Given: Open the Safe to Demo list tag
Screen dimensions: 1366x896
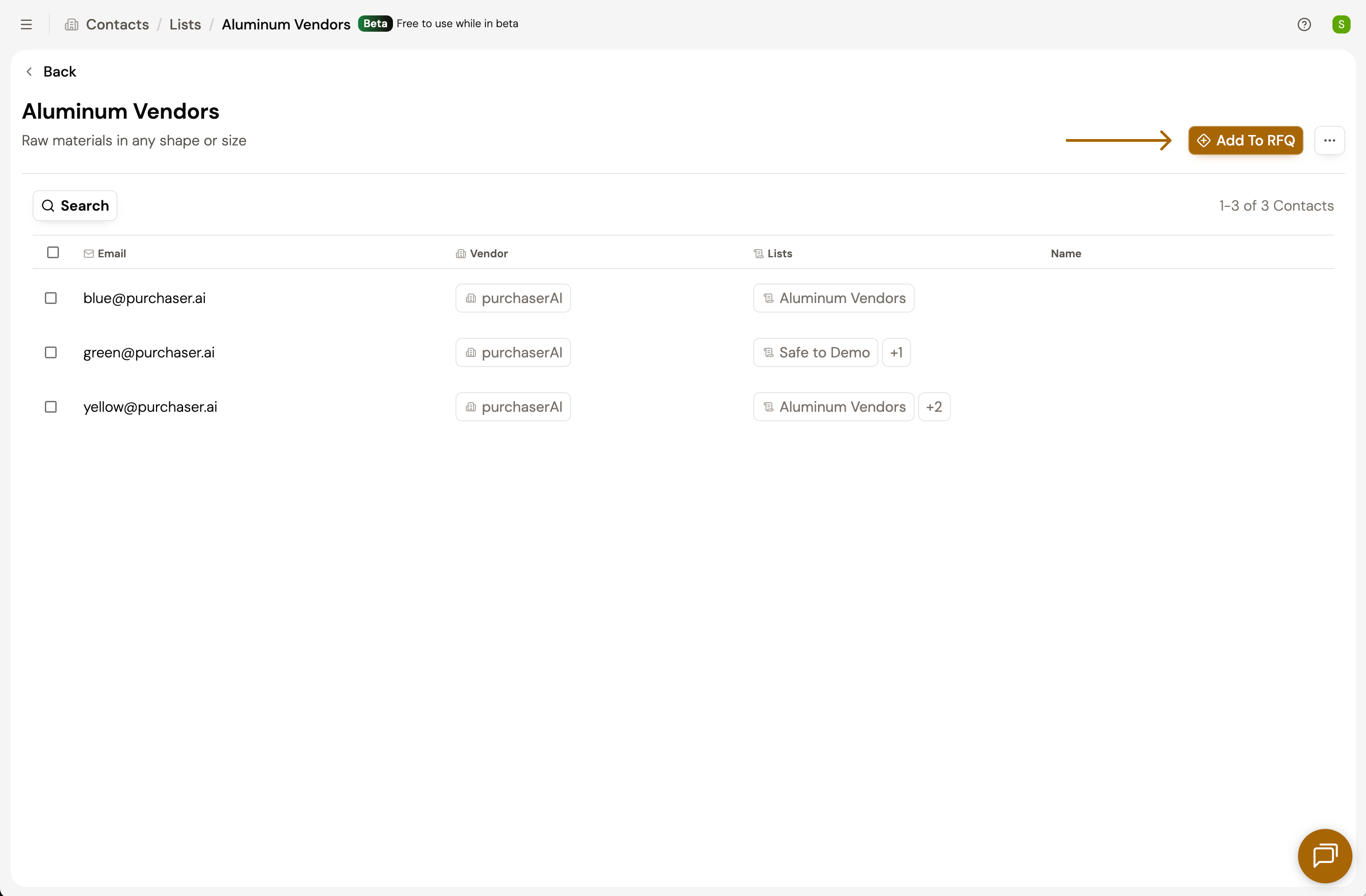Looking at the screenshot, I should 815,352.
